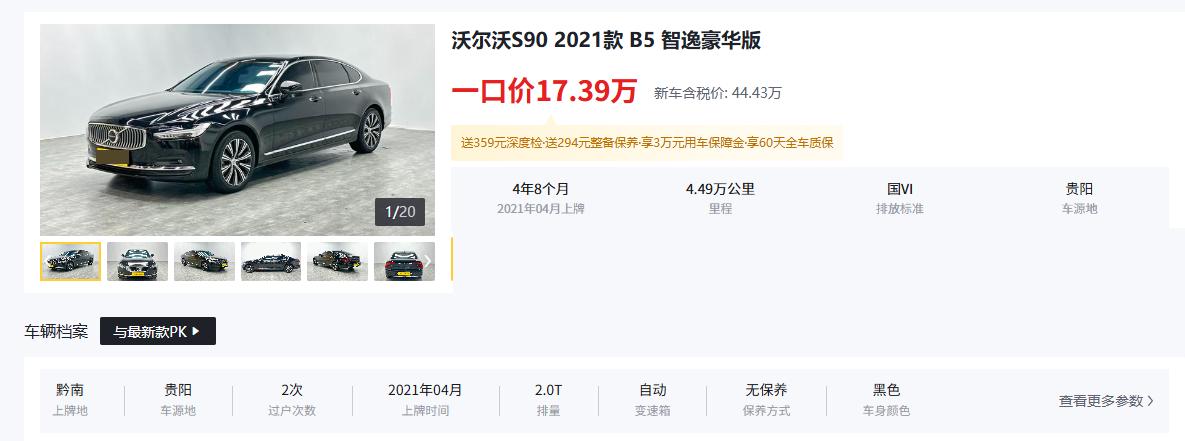This screenshot has height=441, width=1185.
Task: Click the 1/20 image counter badge
Action: tap(400, 212)
